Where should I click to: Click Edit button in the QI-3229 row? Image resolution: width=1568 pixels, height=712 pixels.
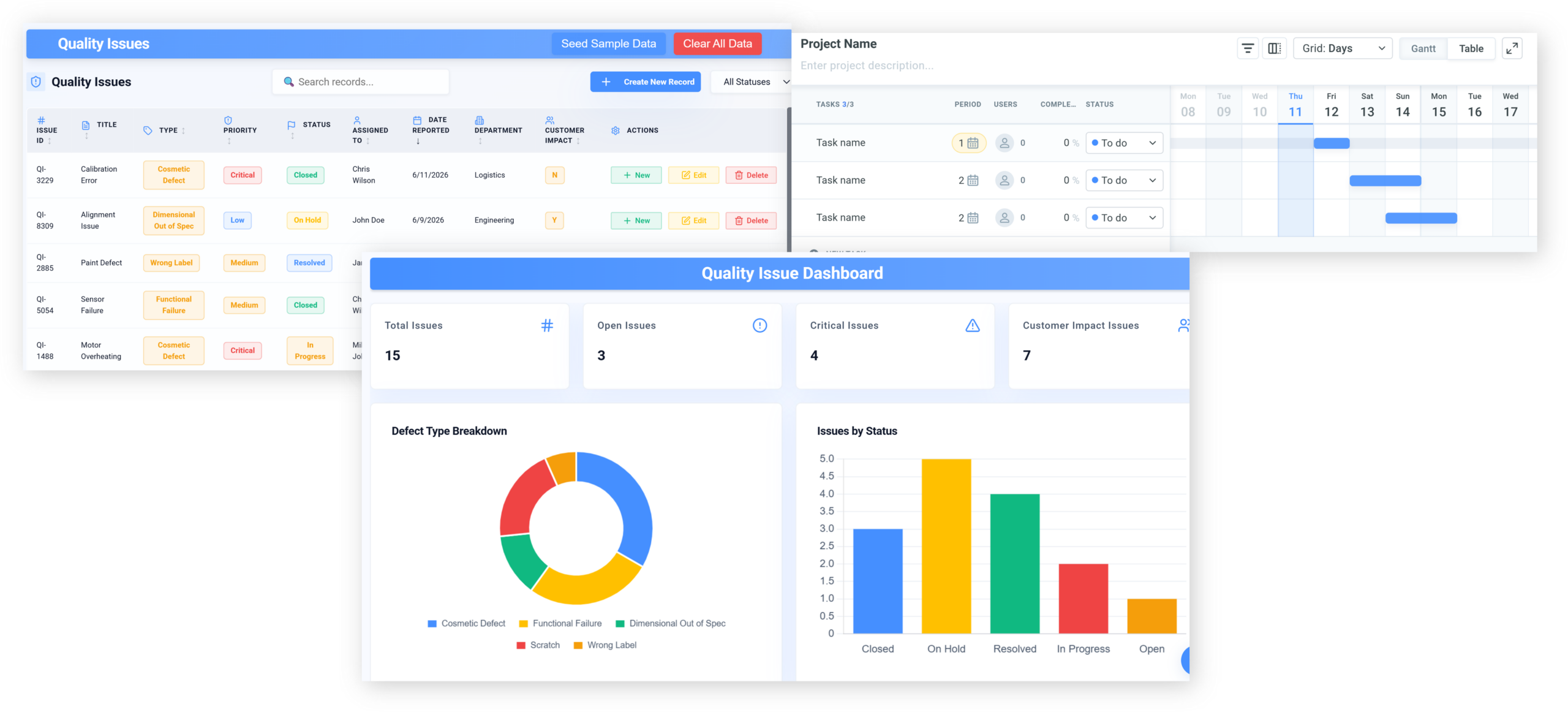pos(693,175)
